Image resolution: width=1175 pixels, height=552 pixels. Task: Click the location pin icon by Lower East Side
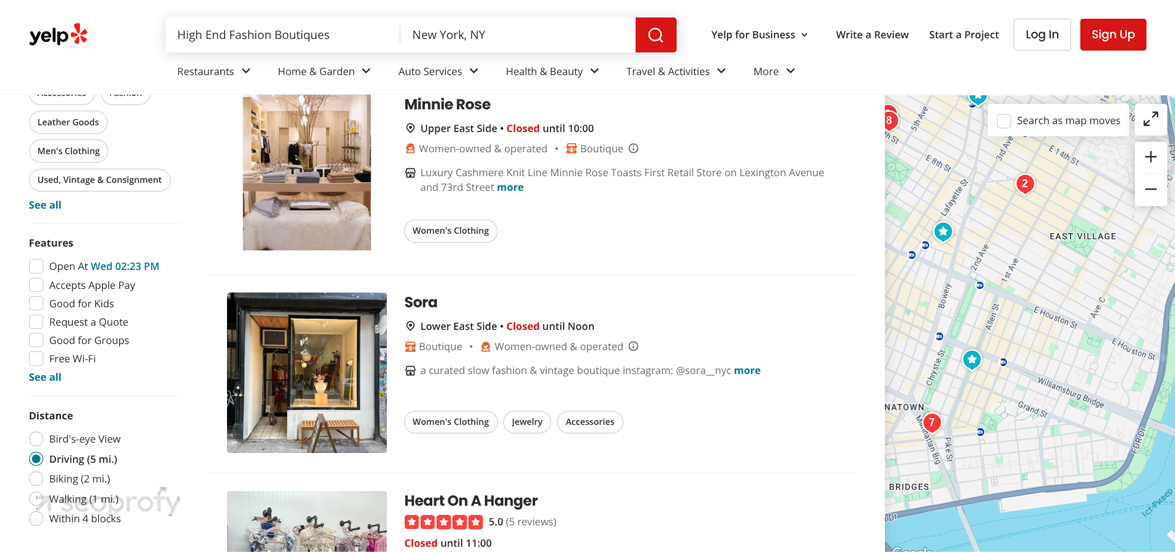coord(410,326)
